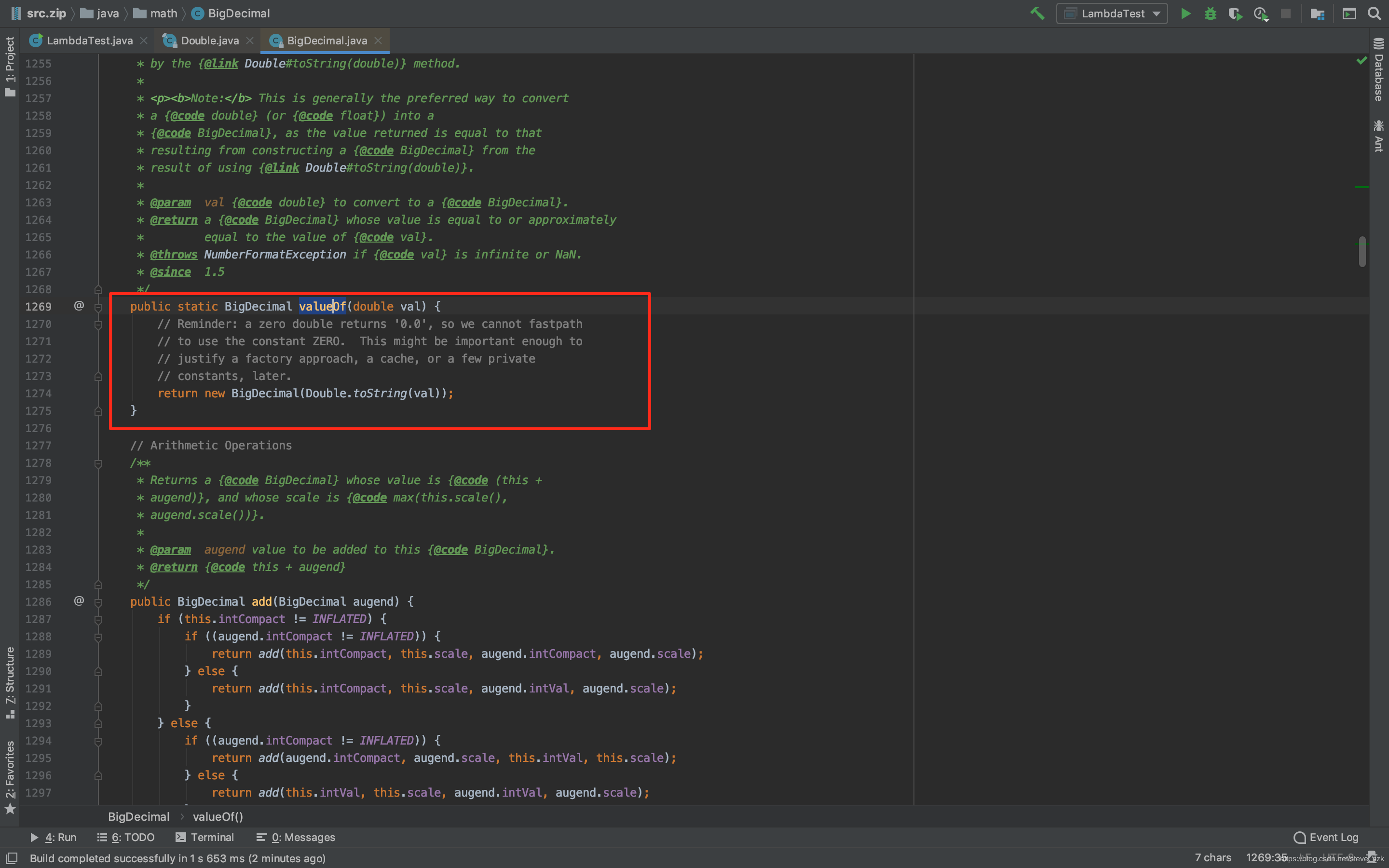1389x868 pixels.
Task: Collapse the add method fold marker at line 1286
Action: [98, 602]
